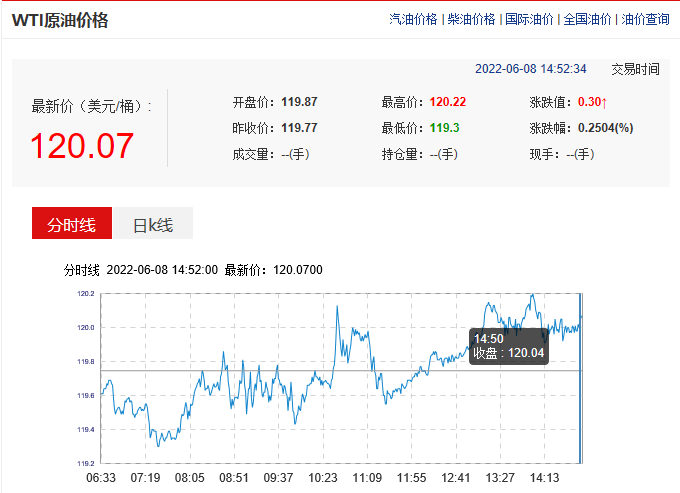Viewport: 680px width, 493px height.
Task: Click the red up arrow beside 涨跌值
Action: click(x=605, y=102)
